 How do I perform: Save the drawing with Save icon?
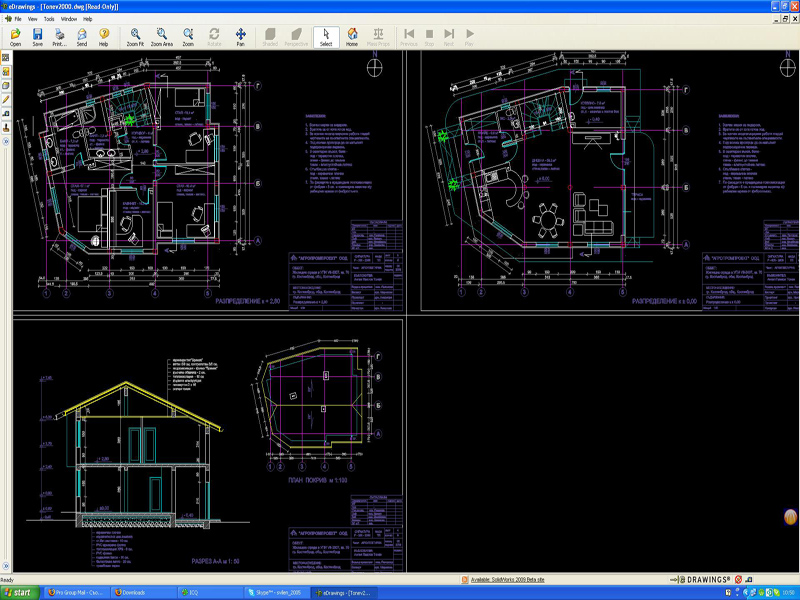(37, 38)
